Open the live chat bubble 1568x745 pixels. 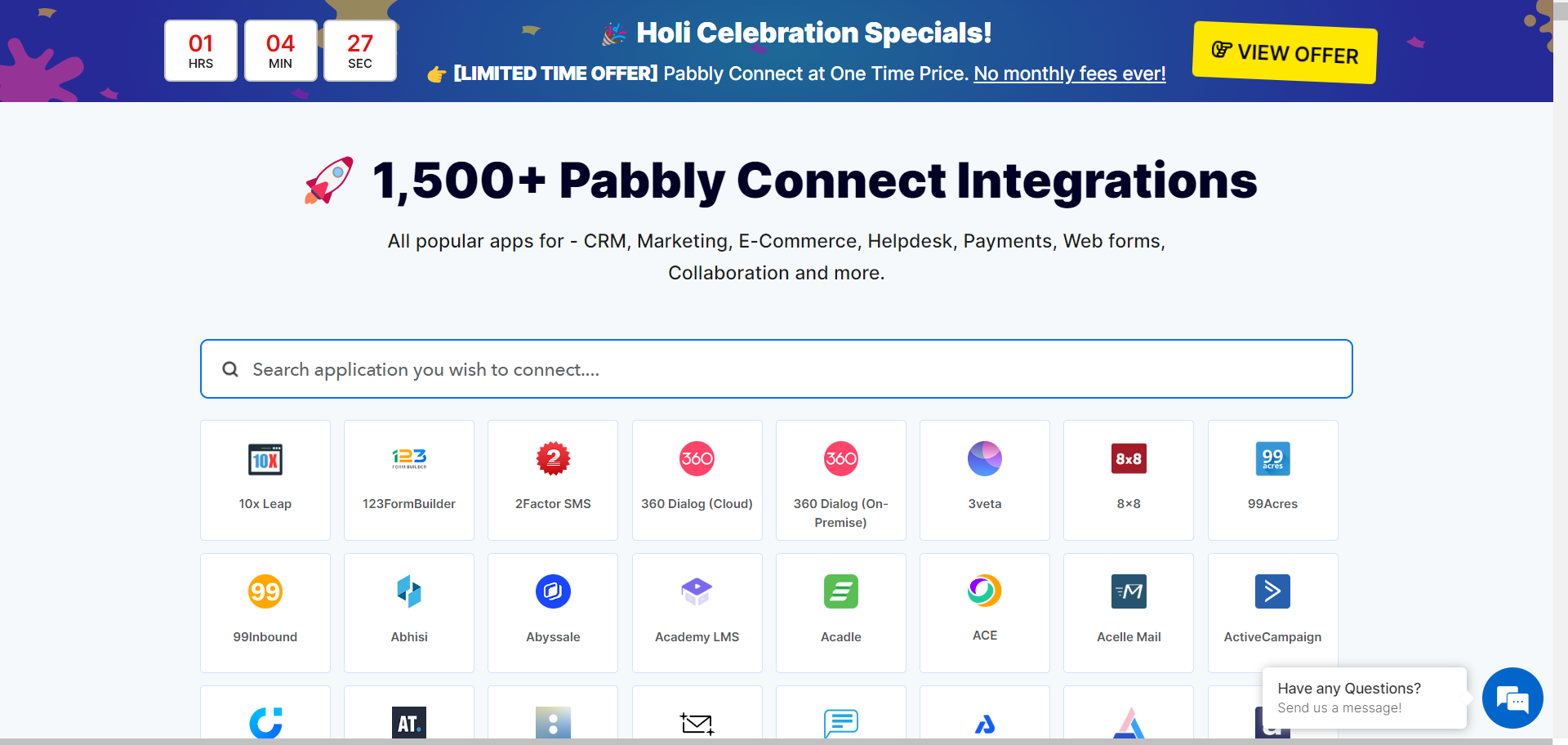1512,698
